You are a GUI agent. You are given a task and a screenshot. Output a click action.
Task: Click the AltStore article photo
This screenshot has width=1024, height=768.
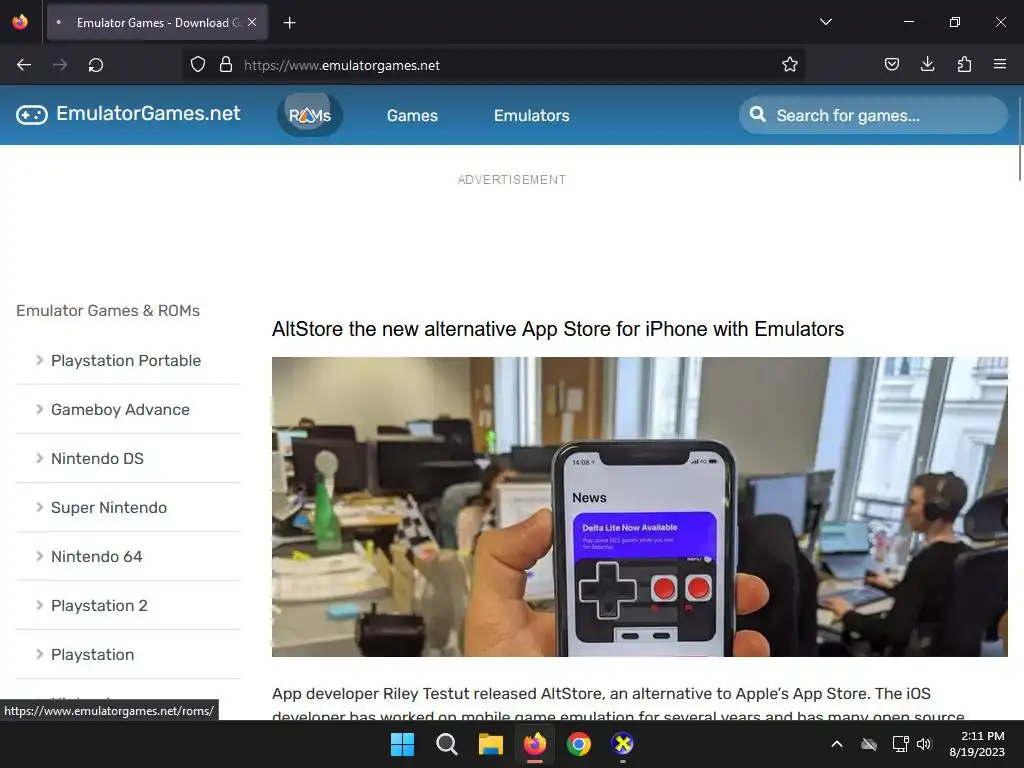coord(640,507)
